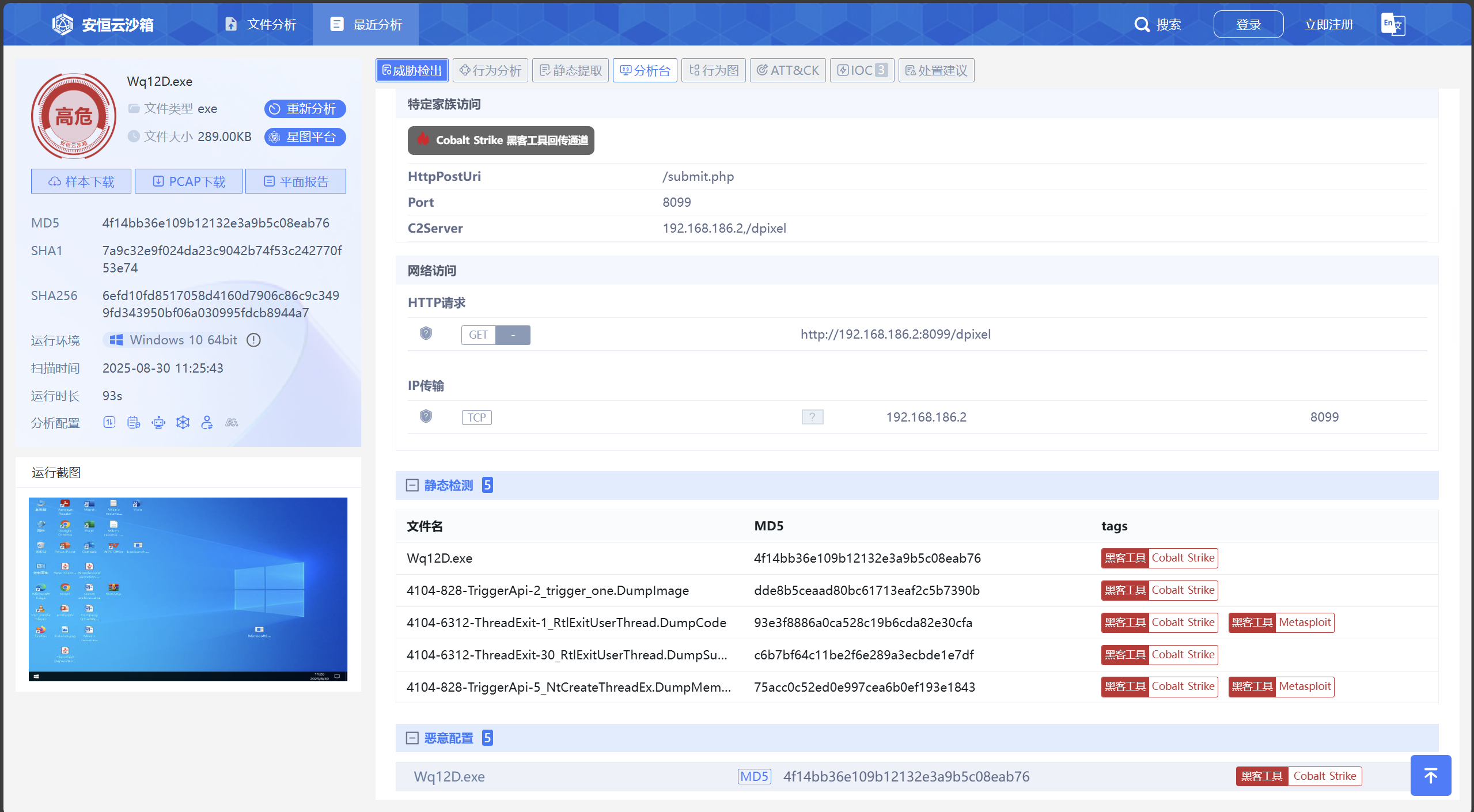Screen dimensions: 1474x812
Task: Click the network traffic config icon
Action: click(109, 423)
